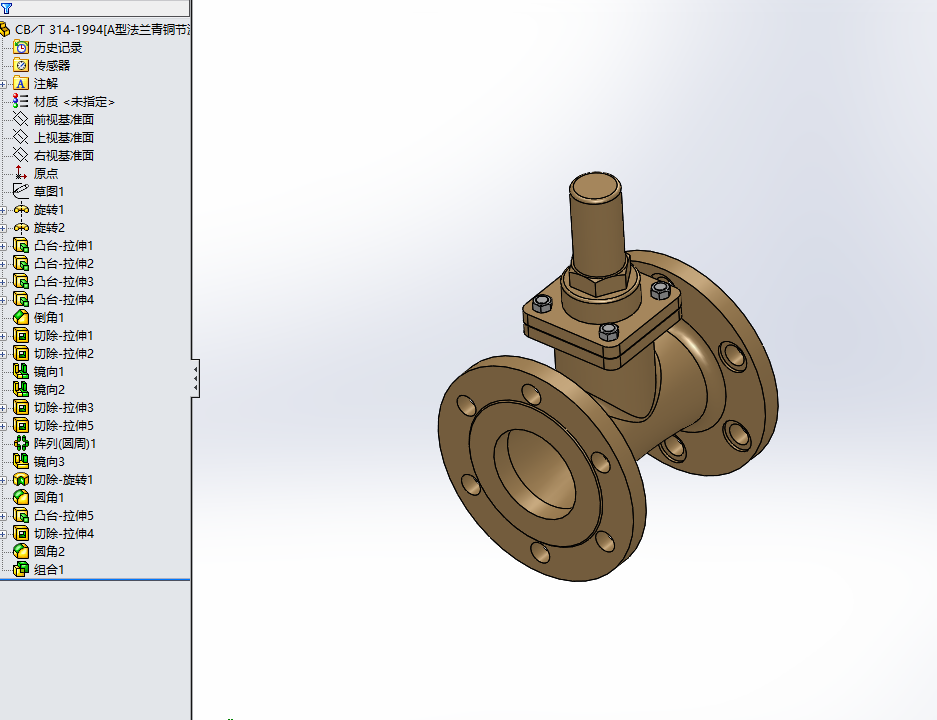937x720 pixels.
Task: Select the CB/T 314-1994 part root icon
Action: [5, 29]
